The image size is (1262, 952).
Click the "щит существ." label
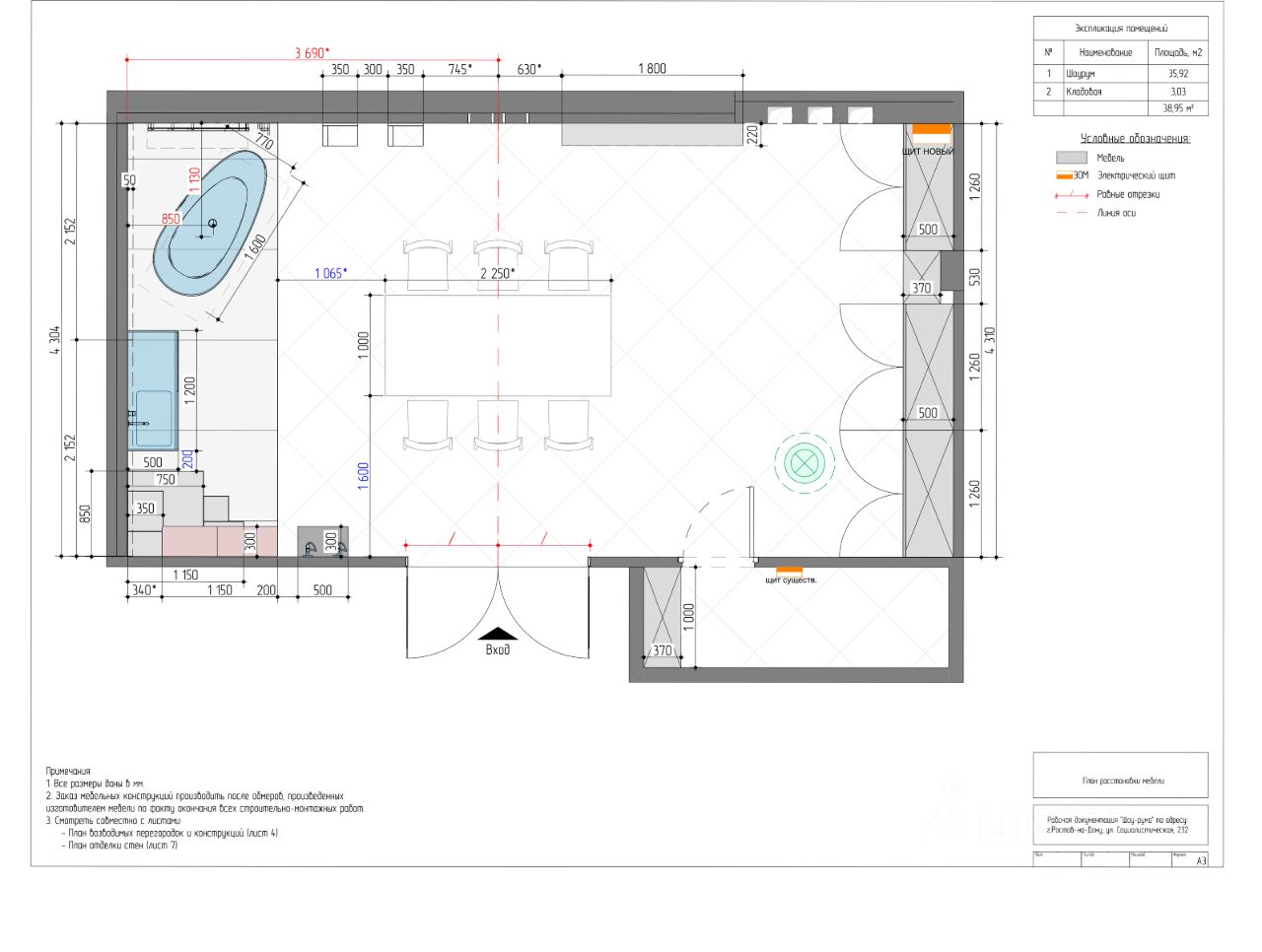click(x=791, y=579)
